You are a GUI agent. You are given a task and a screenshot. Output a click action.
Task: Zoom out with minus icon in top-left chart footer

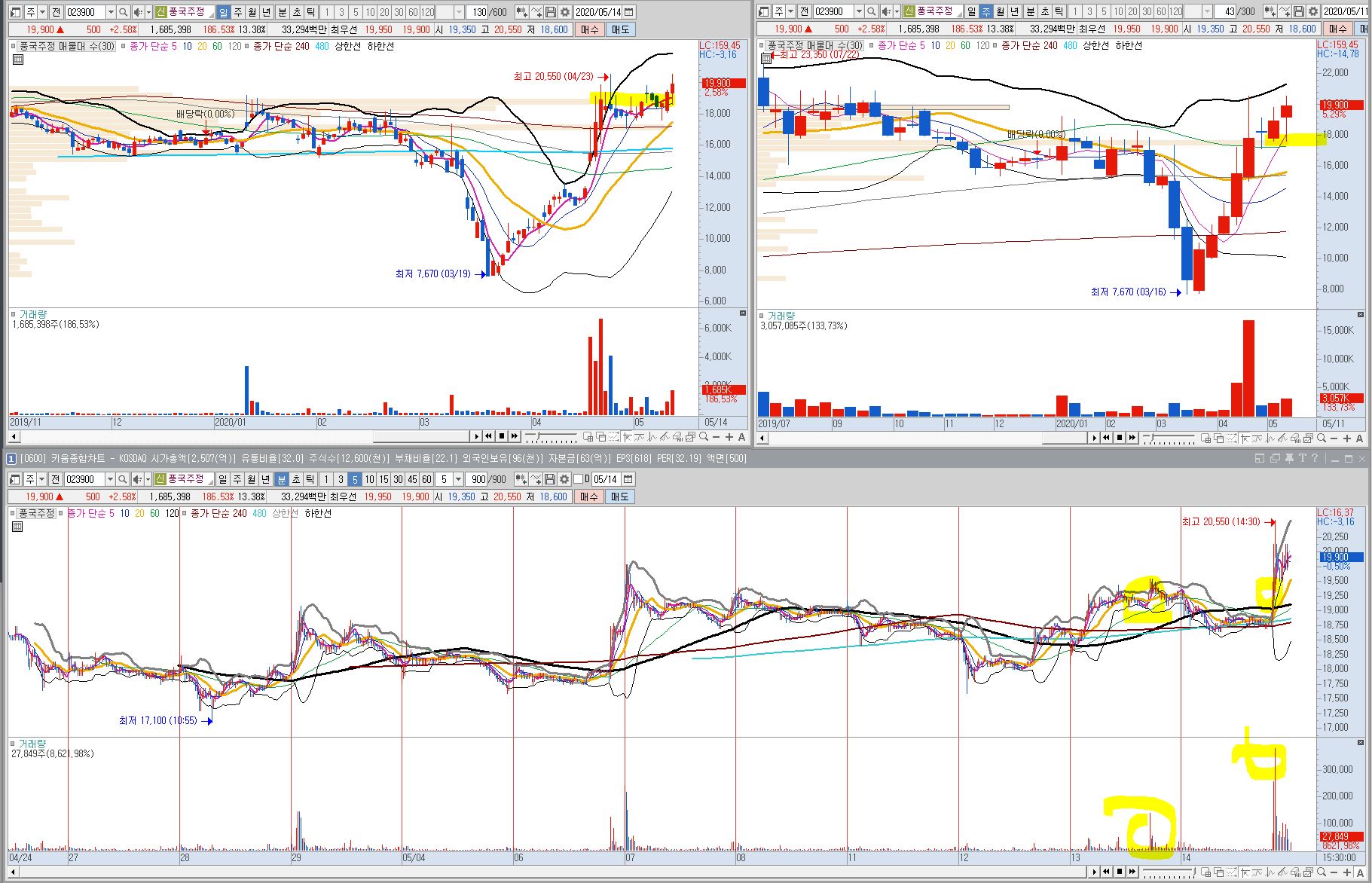(716, 436)
